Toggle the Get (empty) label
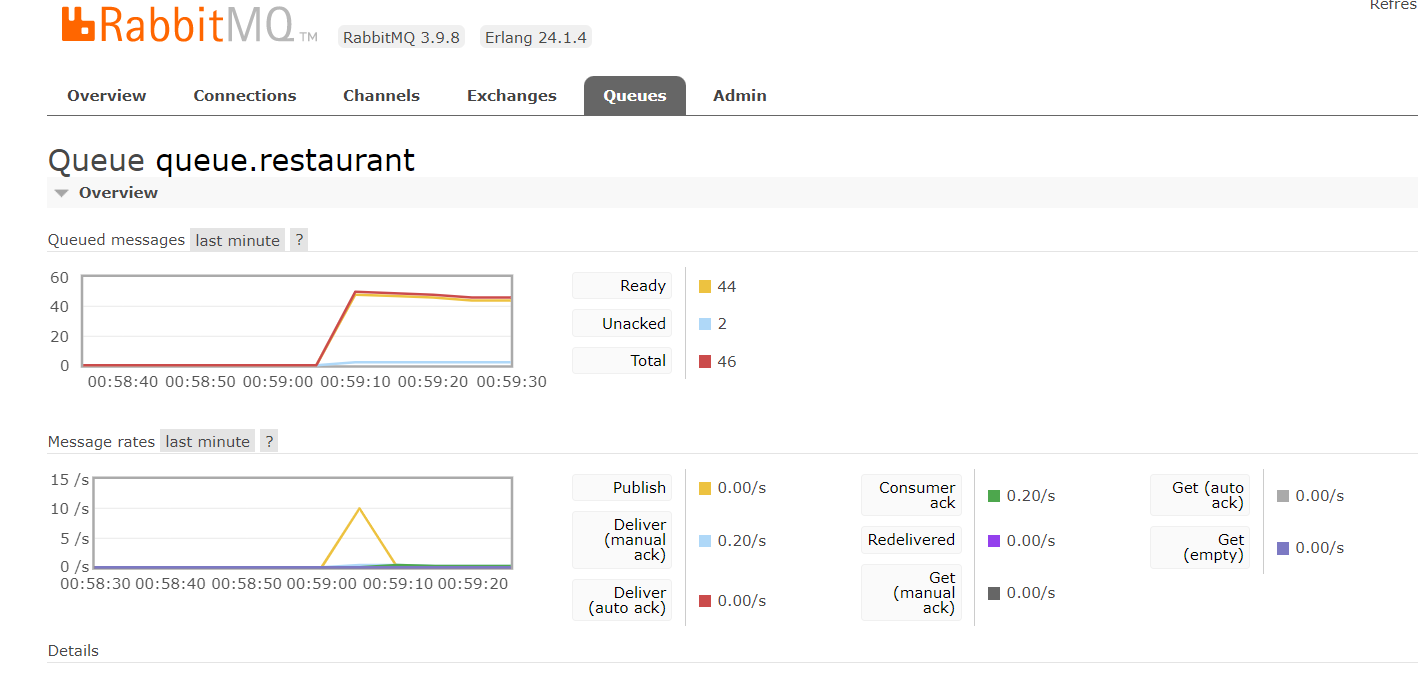 (x=1200, y=547)
